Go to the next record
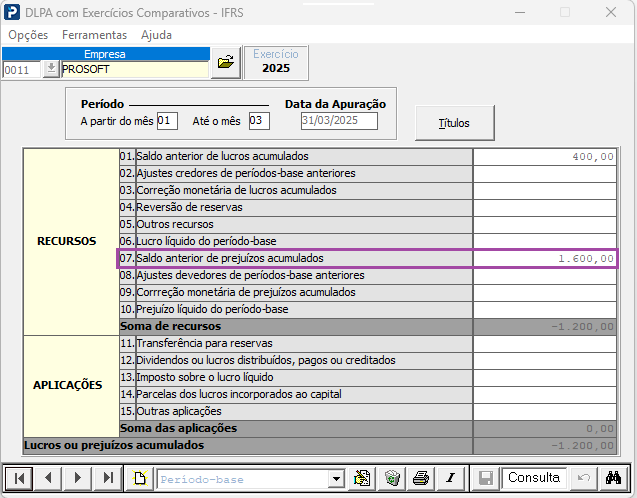Screen dimensions: 637x498 click(x=78, y=478)
